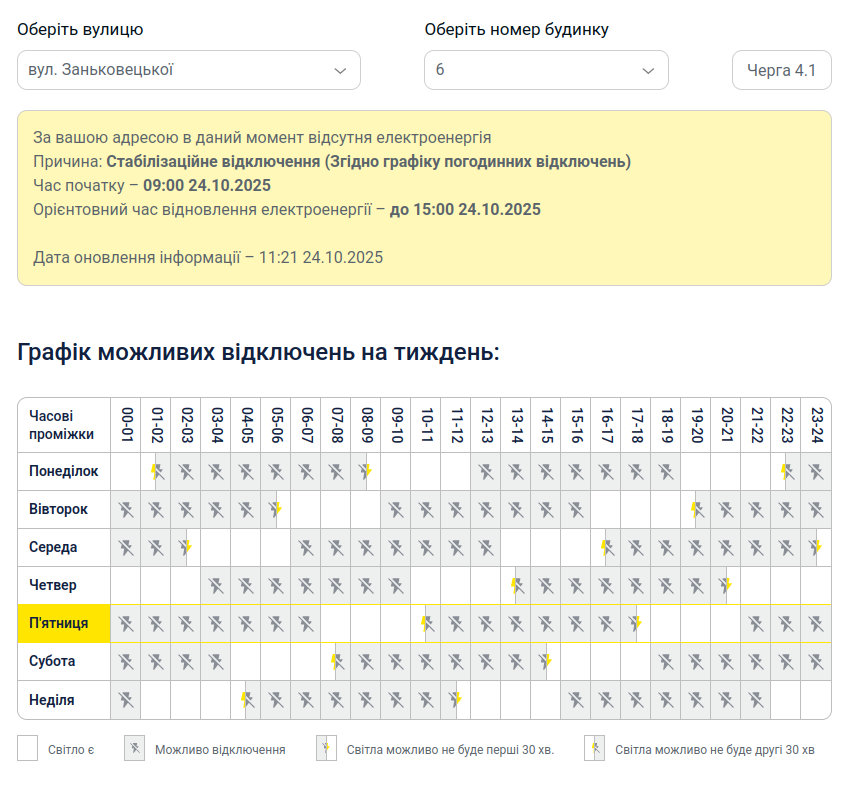Select the Четвер row label
Image resolution: width=854 pixels, height=788 pixels.
(53, 585)
